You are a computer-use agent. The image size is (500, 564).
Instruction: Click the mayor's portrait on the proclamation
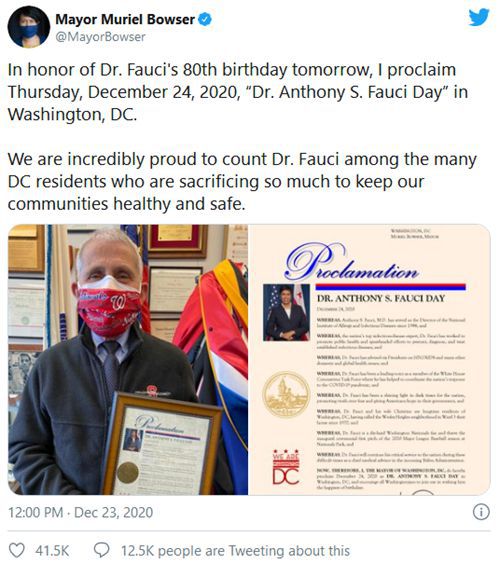pos(286,312)
